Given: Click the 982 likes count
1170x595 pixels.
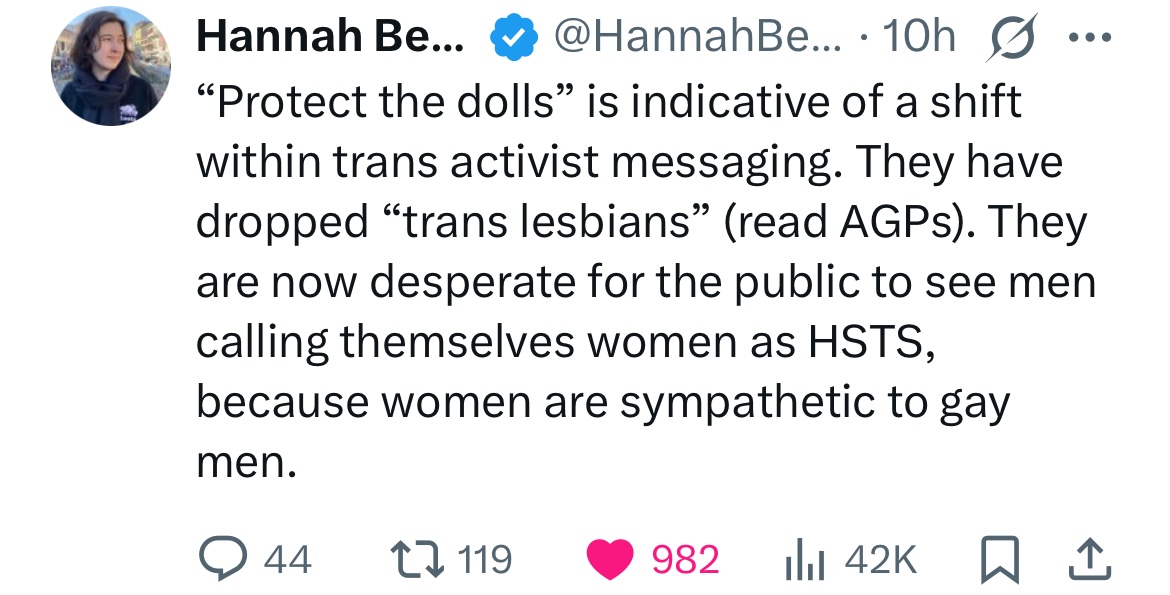Looking at the screenshot, I should (686, 560).
